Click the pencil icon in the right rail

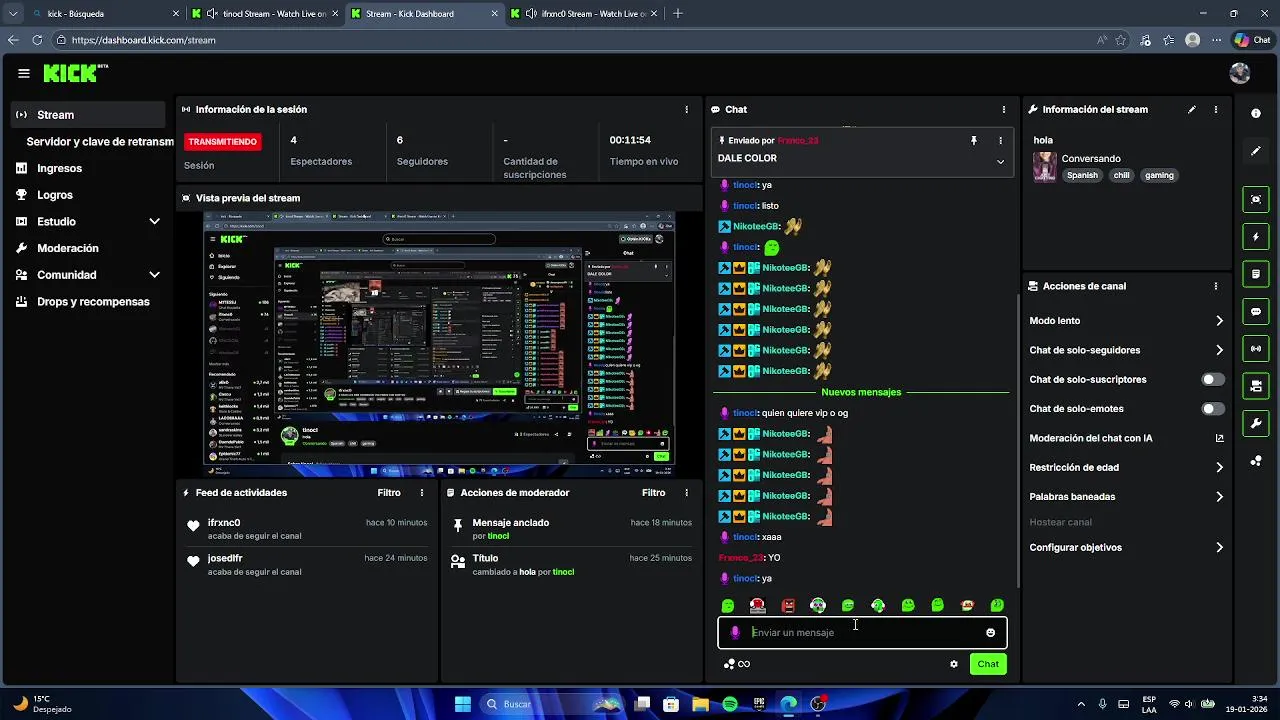pos(1256,151)
